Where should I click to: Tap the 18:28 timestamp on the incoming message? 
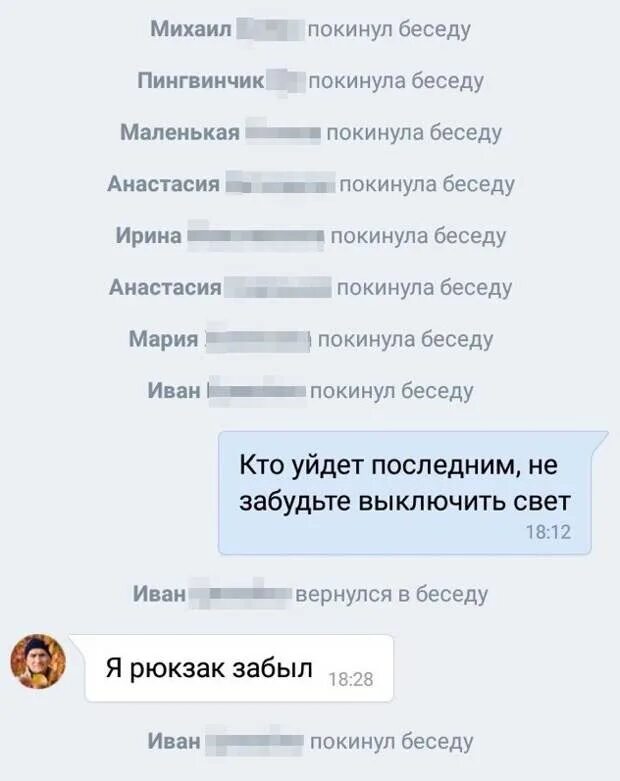click(351, 679)
